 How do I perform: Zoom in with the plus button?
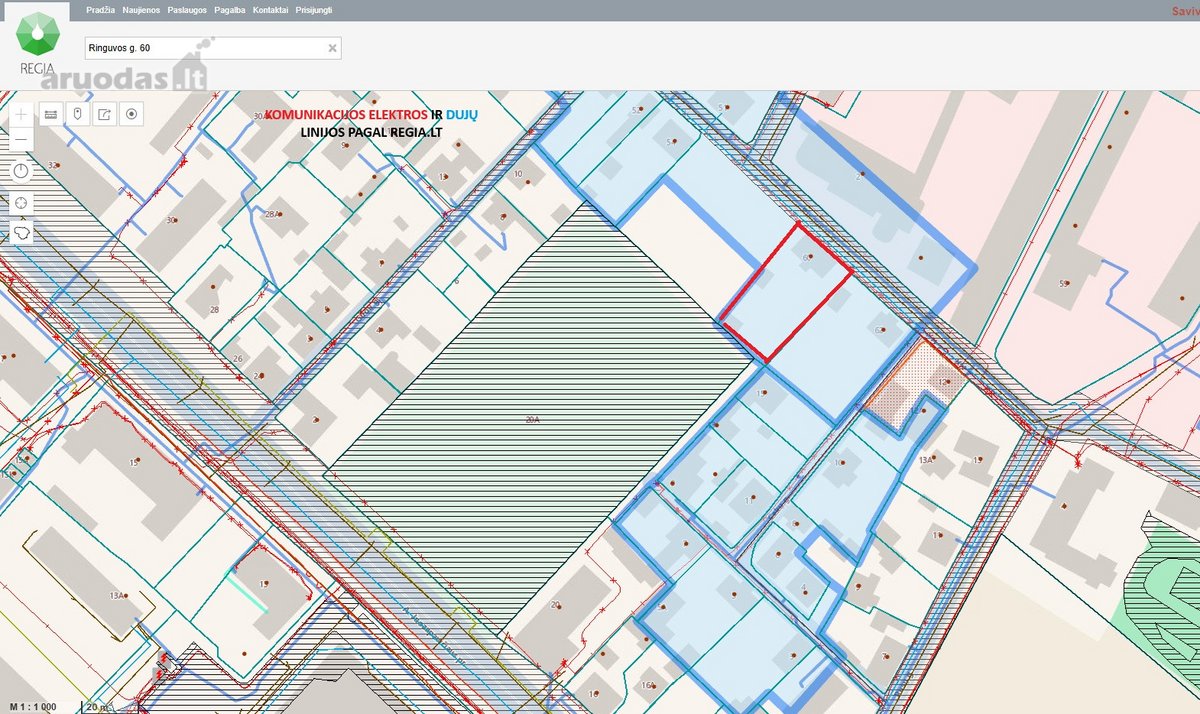(x=21, y=113)
